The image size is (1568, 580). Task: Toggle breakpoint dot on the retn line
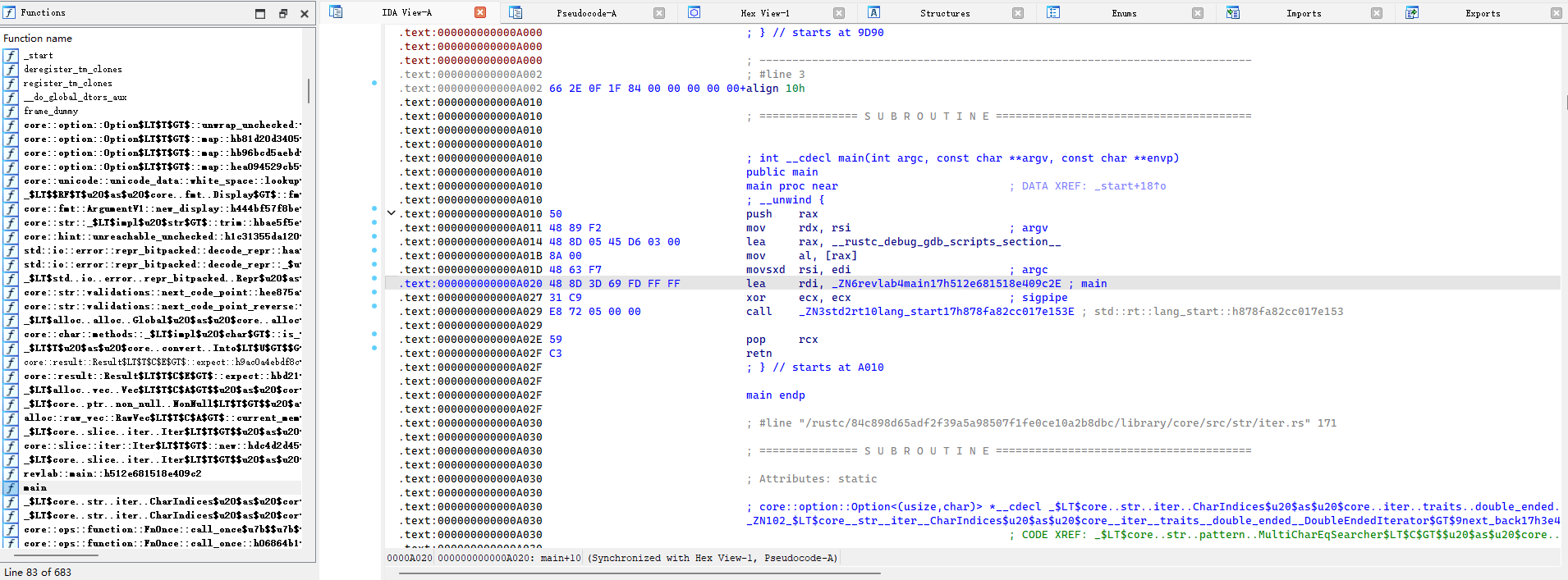374,348
